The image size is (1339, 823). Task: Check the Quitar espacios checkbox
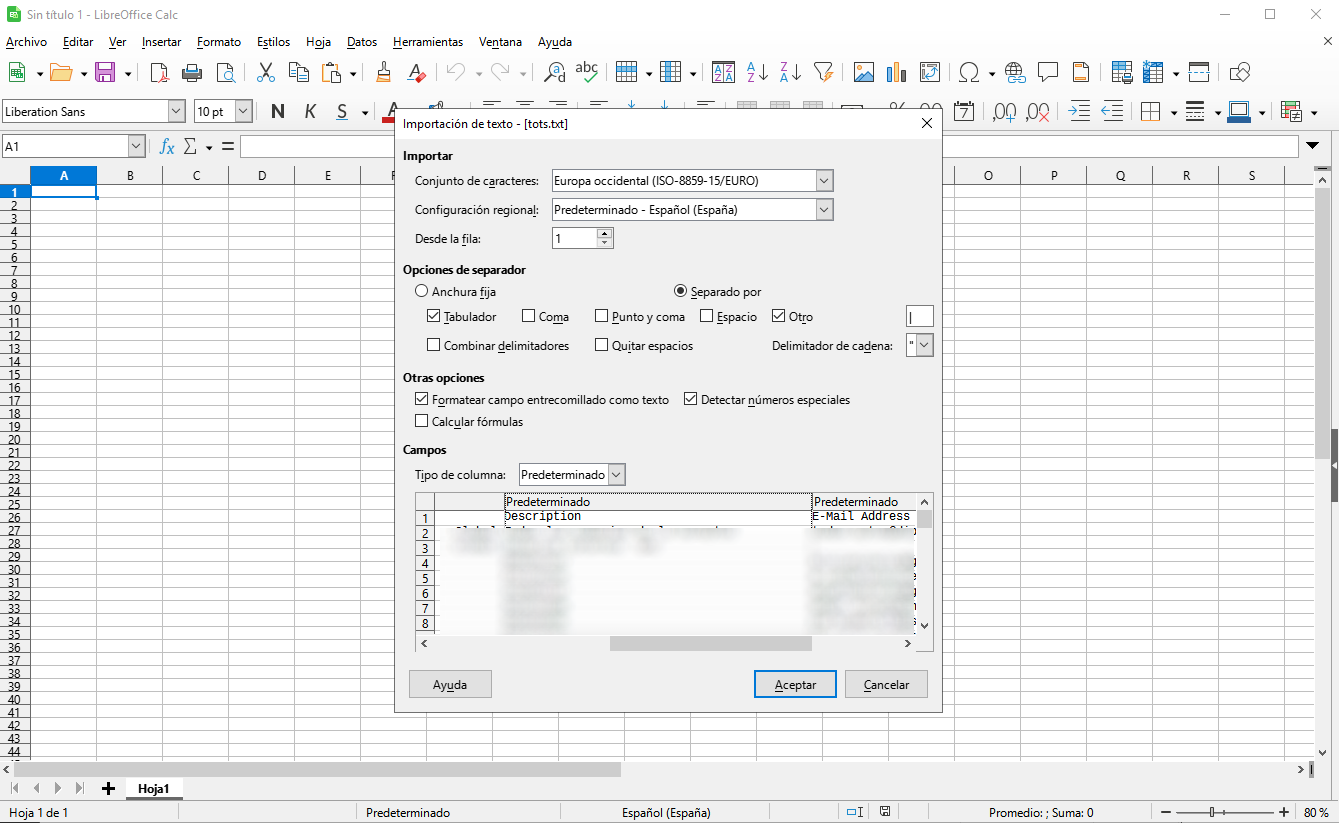tap(601, 345)
